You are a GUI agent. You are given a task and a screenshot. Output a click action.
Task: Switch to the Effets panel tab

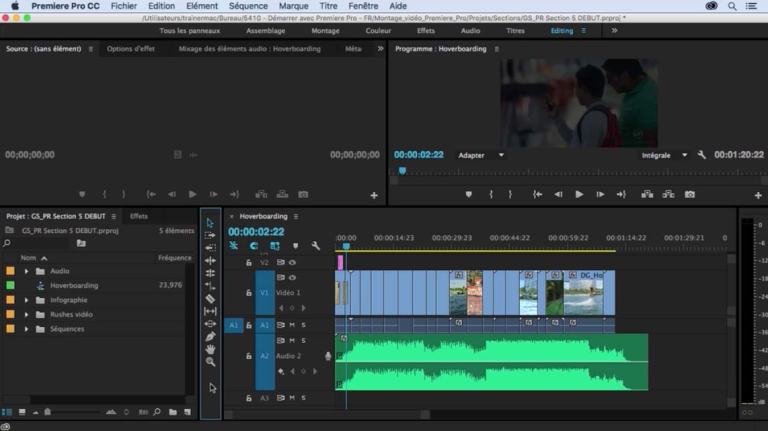pyautogui.click(x=139, y=216)
